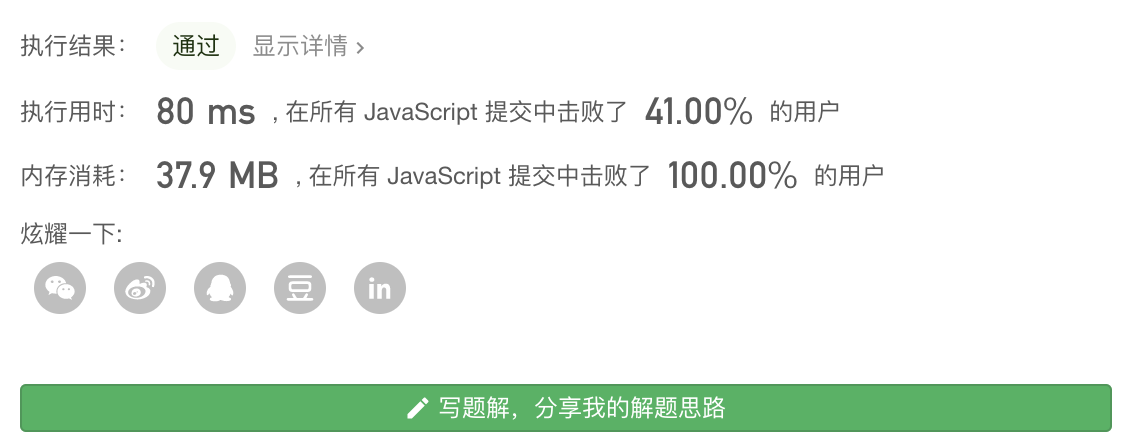Click the QQ penguin share icon
The image size is (1126, 444).
[x=220, y=288]
